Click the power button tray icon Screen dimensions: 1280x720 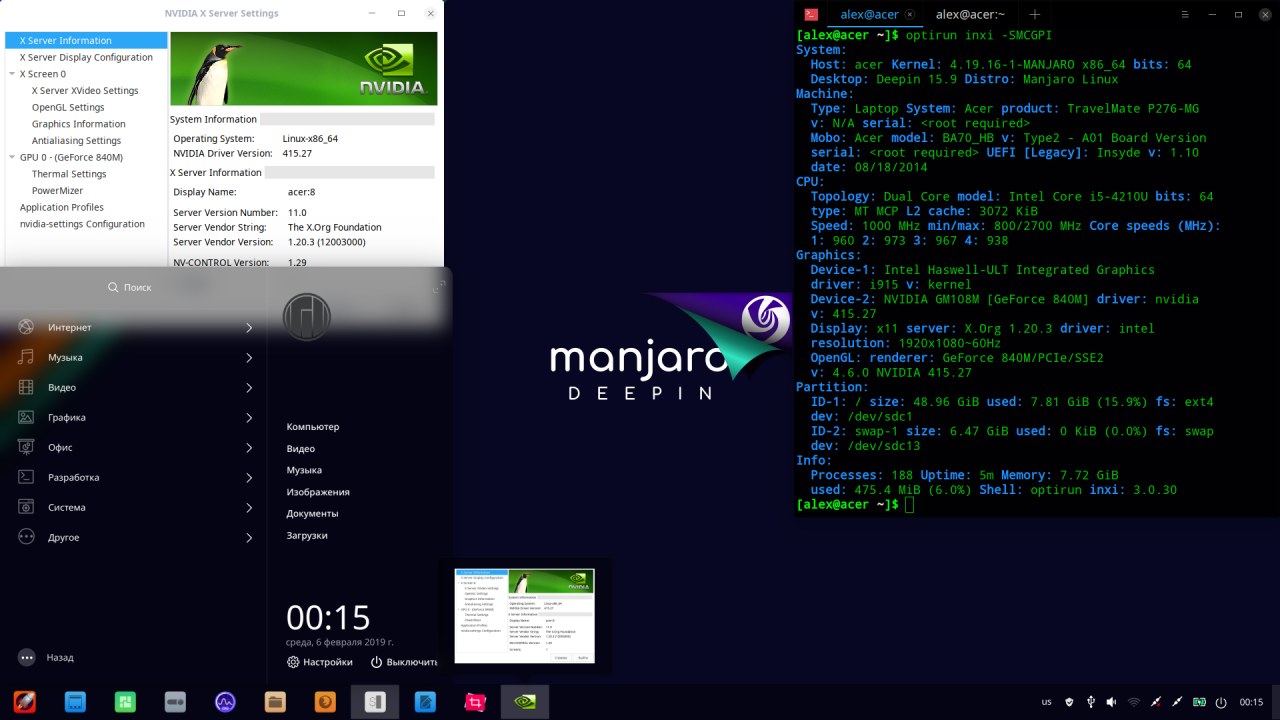coord(1221,702)
